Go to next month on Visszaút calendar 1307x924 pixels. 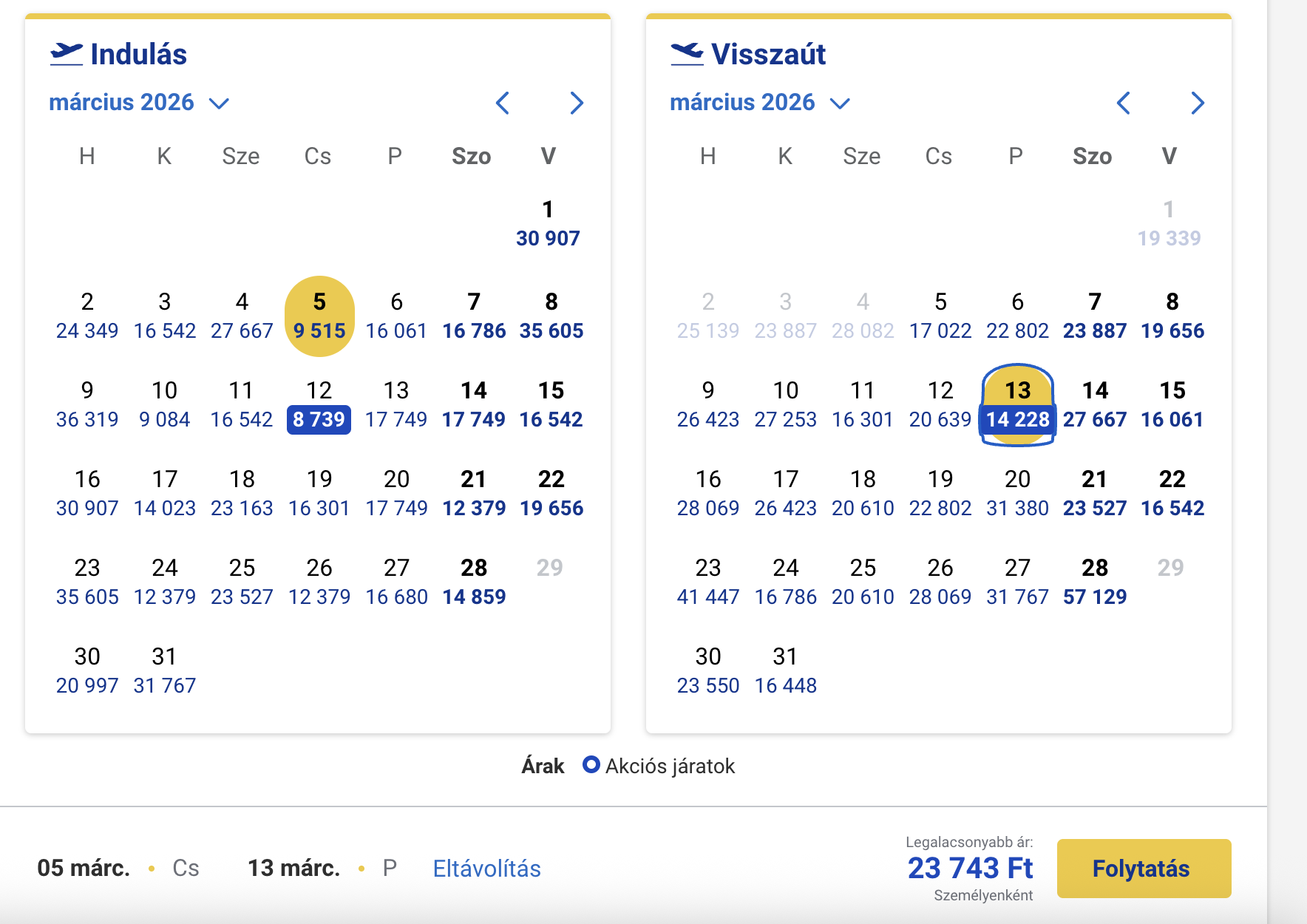(1198, 103)
